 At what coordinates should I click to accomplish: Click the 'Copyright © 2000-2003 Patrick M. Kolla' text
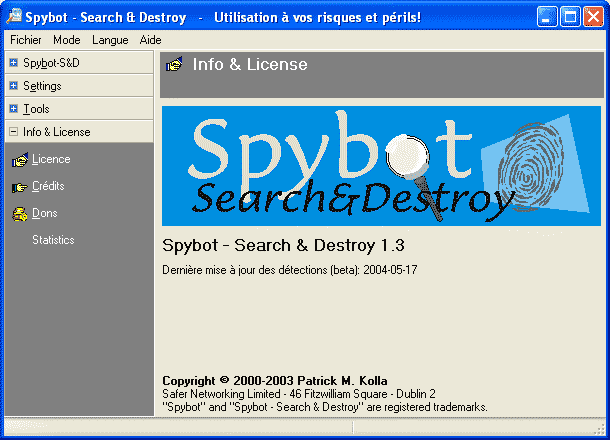pyautogui.click(x=275, y=380)
